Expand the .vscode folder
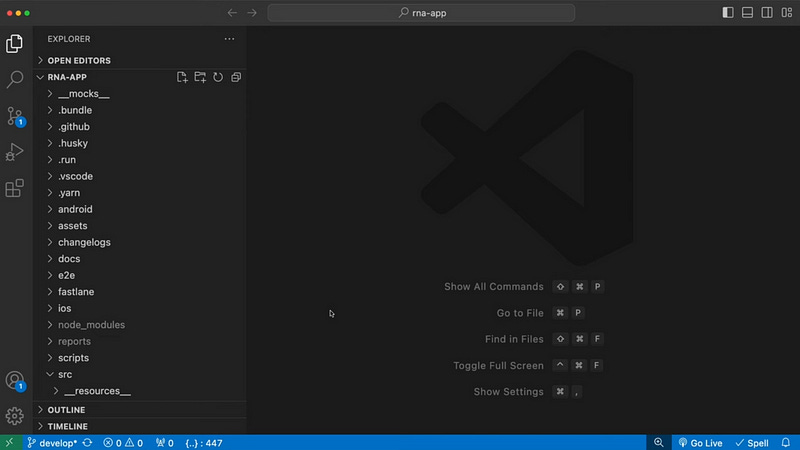The image size is (800, 450). click(x=140, y=176)
